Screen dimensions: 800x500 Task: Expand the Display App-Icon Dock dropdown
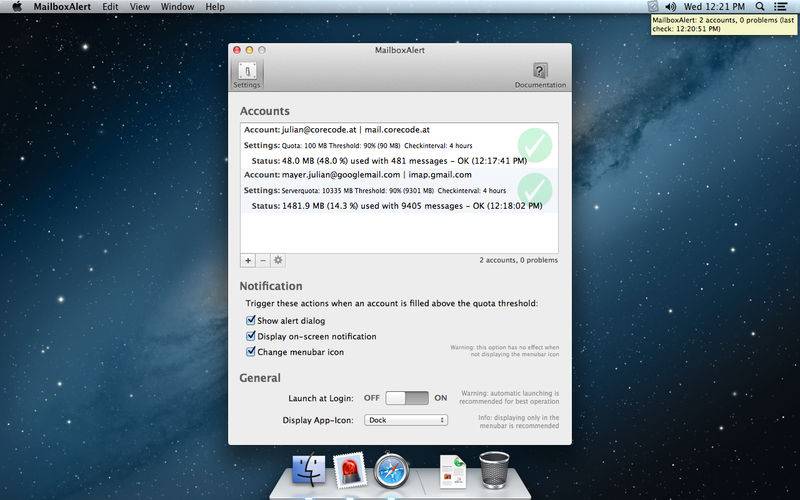(x=405, y=420)
